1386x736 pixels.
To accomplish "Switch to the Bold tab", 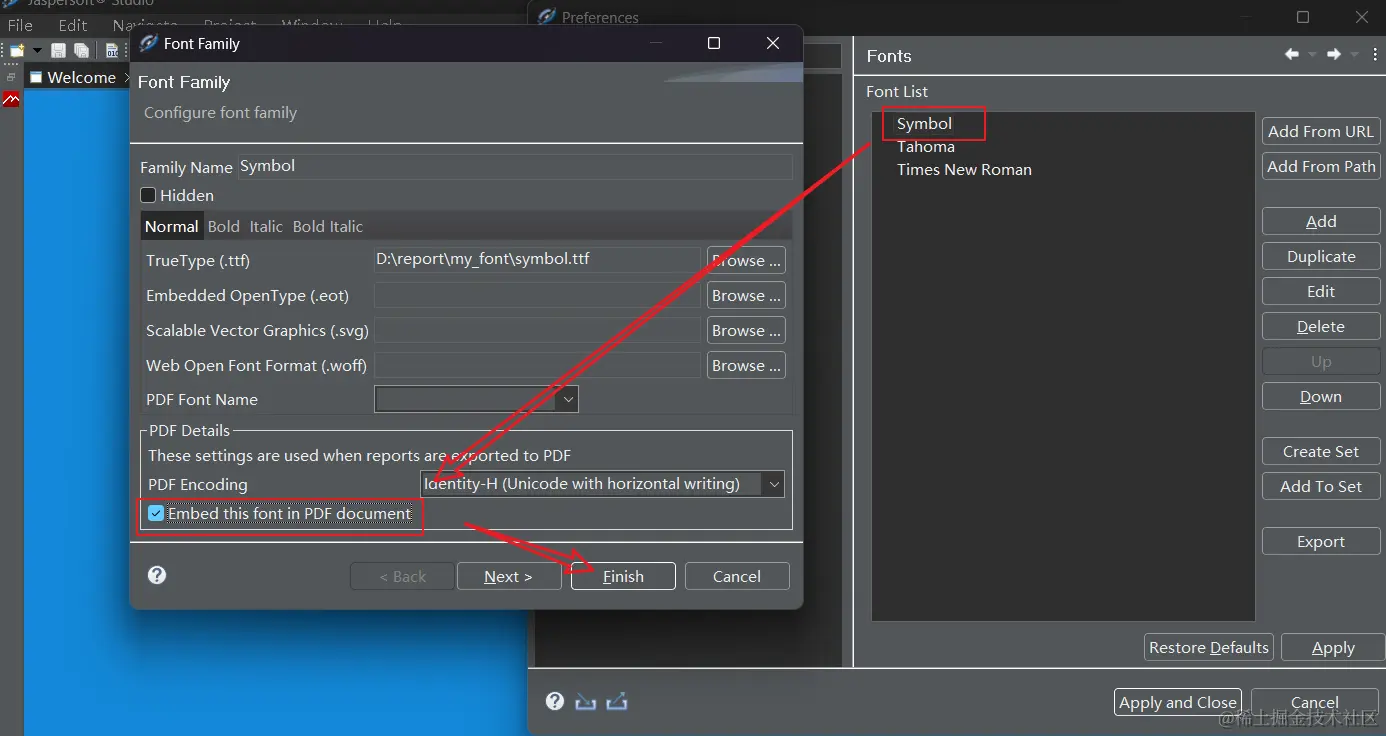I will pos(224,226).
